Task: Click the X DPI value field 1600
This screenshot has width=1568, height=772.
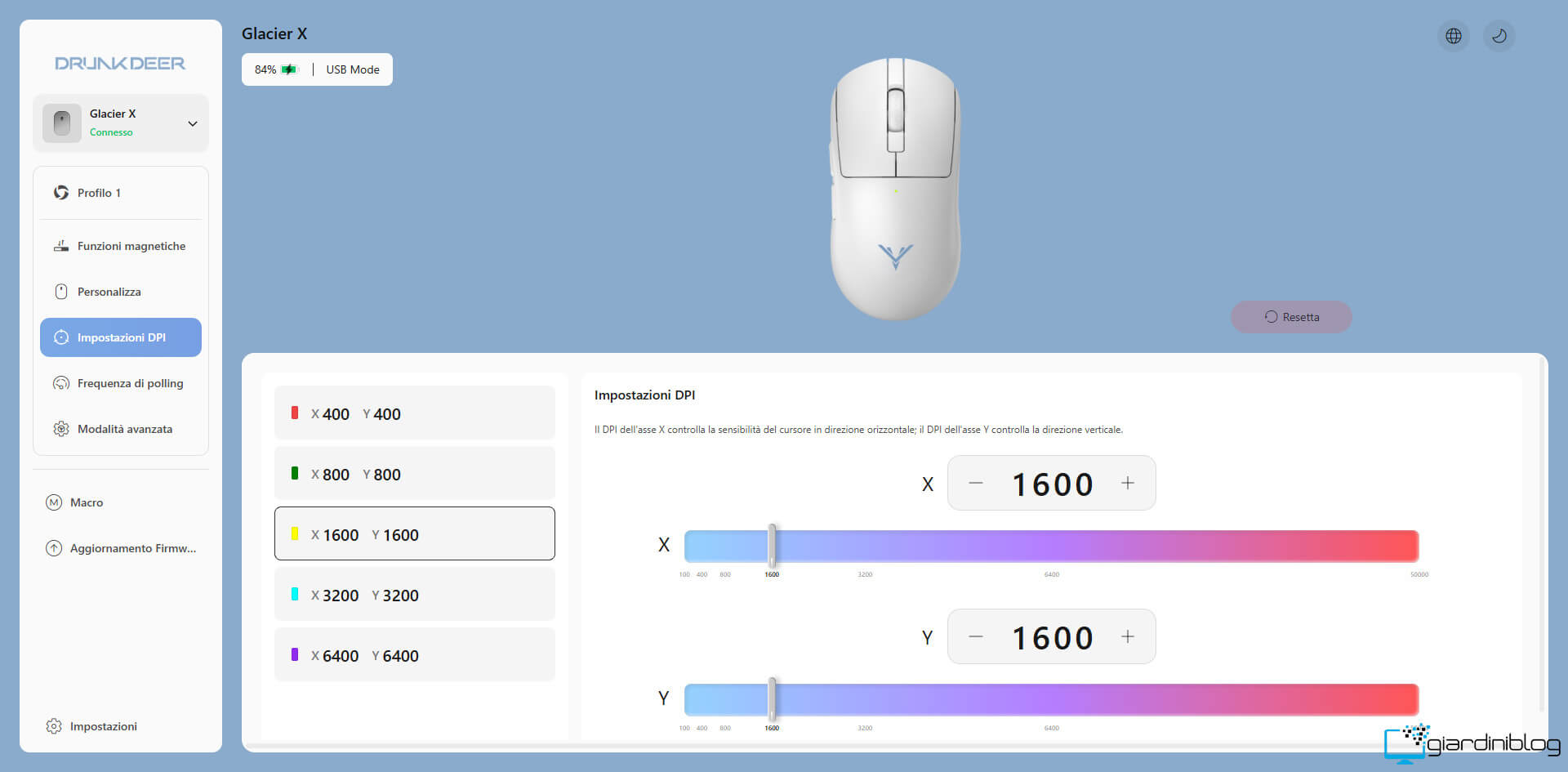Action: point(1052,484)
